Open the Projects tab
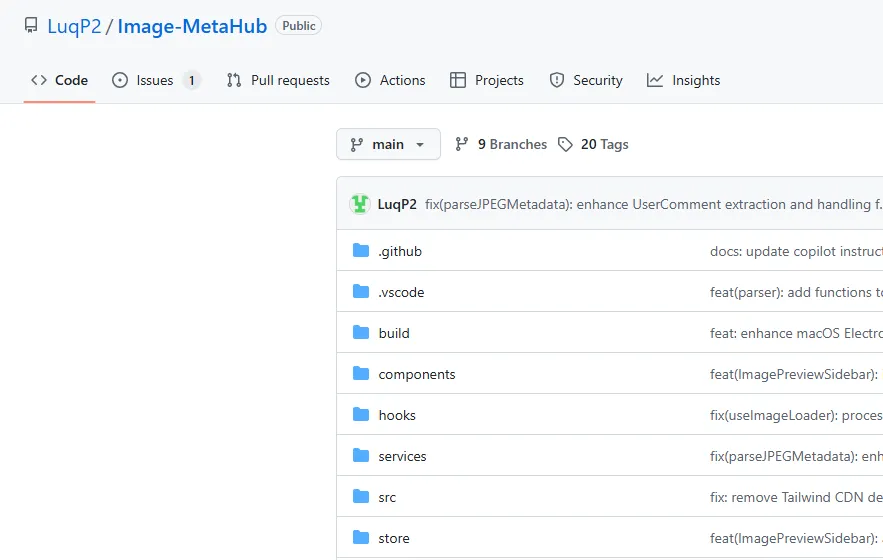The width and height of the screenshot is (883, 560). 487,80
